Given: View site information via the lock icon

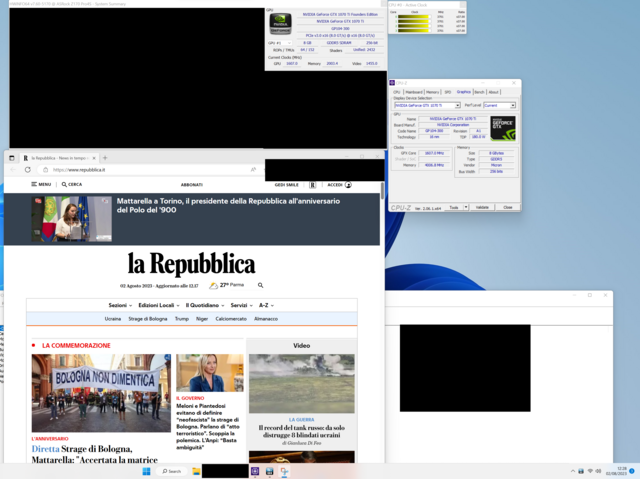Looking at the screenshot, I should click(x=46, y=170).
